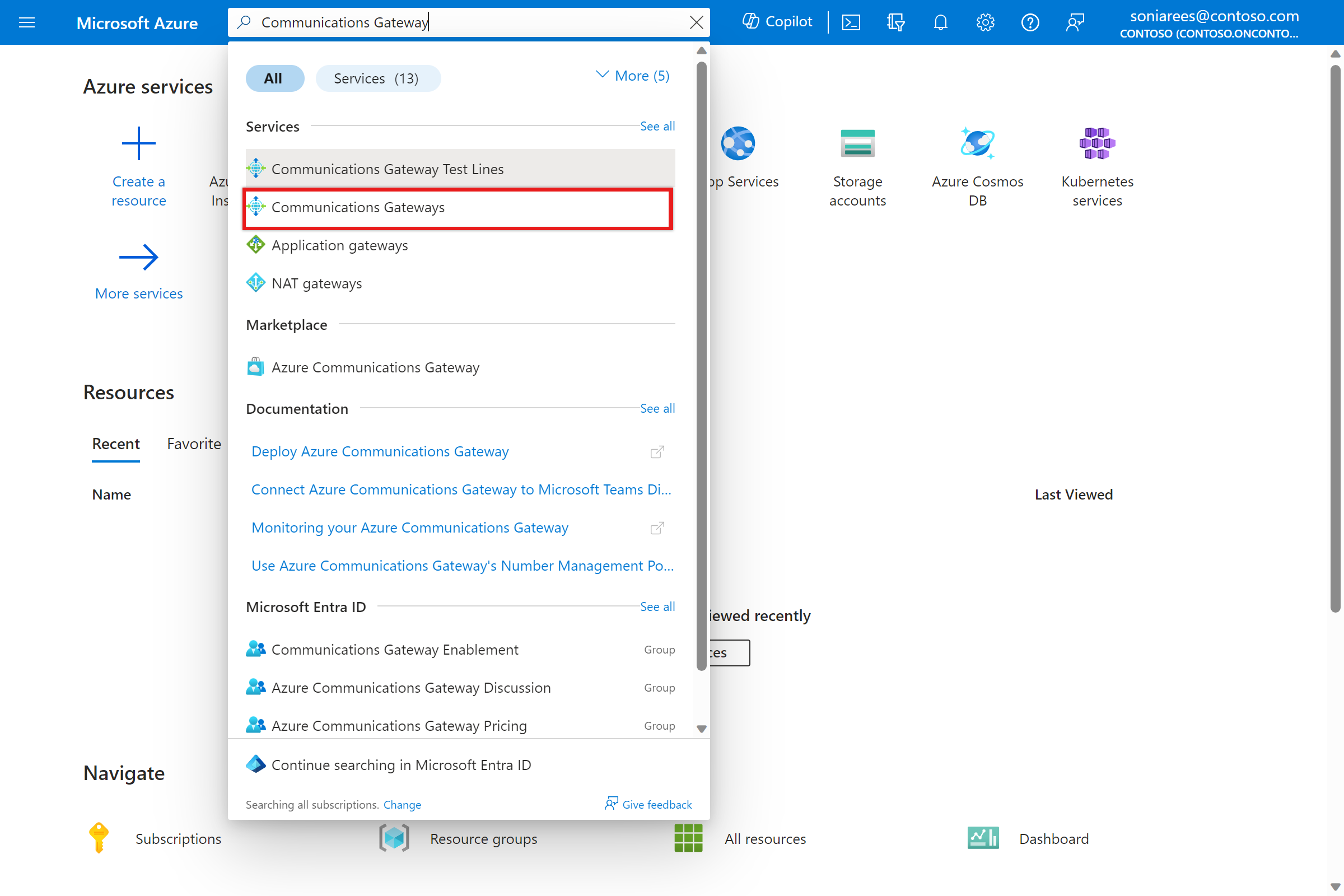Click Deploy Azure Communications Gateway link

coord(380,451)
